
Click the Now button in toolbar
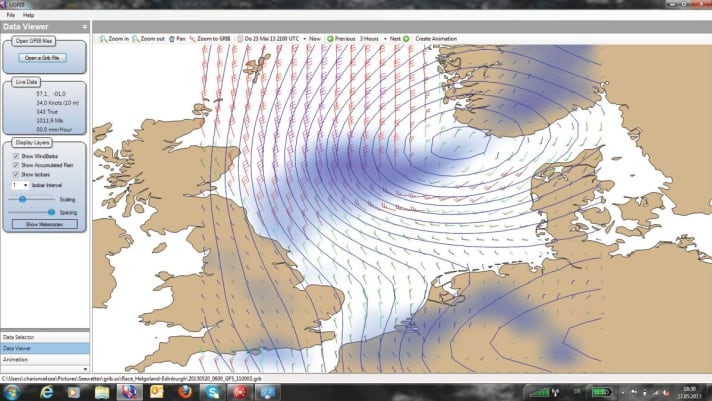coord(315,39)
